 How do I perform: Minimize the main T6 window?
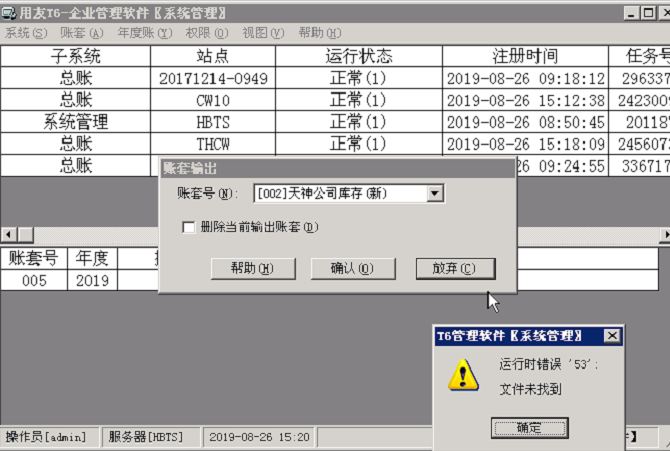coord(631,13)
